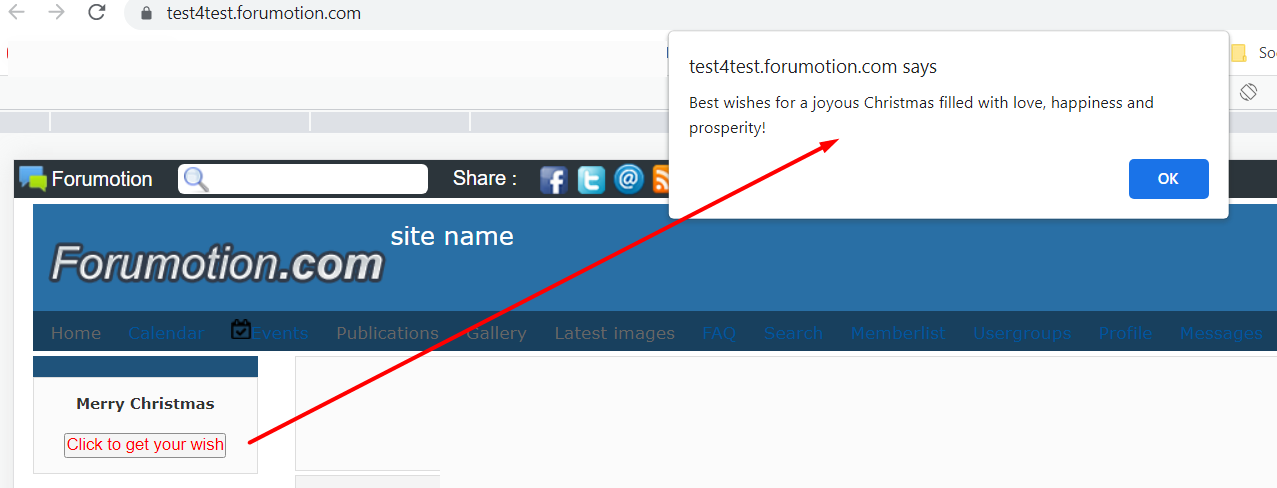Open the Messages link

pyautogui.click(x=1221, y=334)
